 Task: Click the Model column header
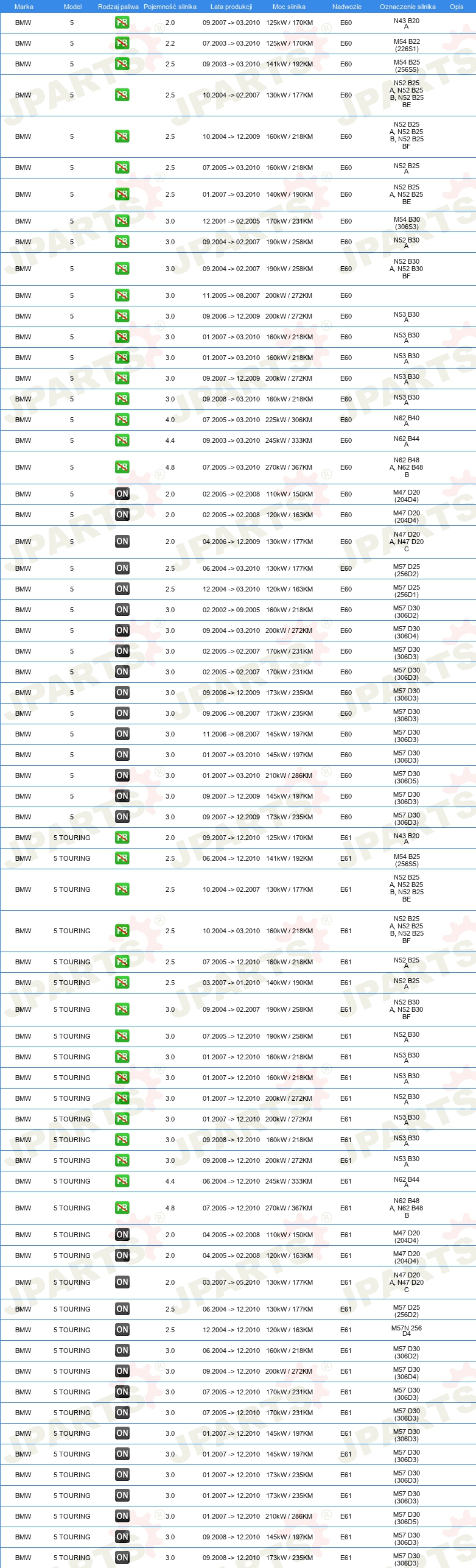pyautogui.click(x=72, y=7)
